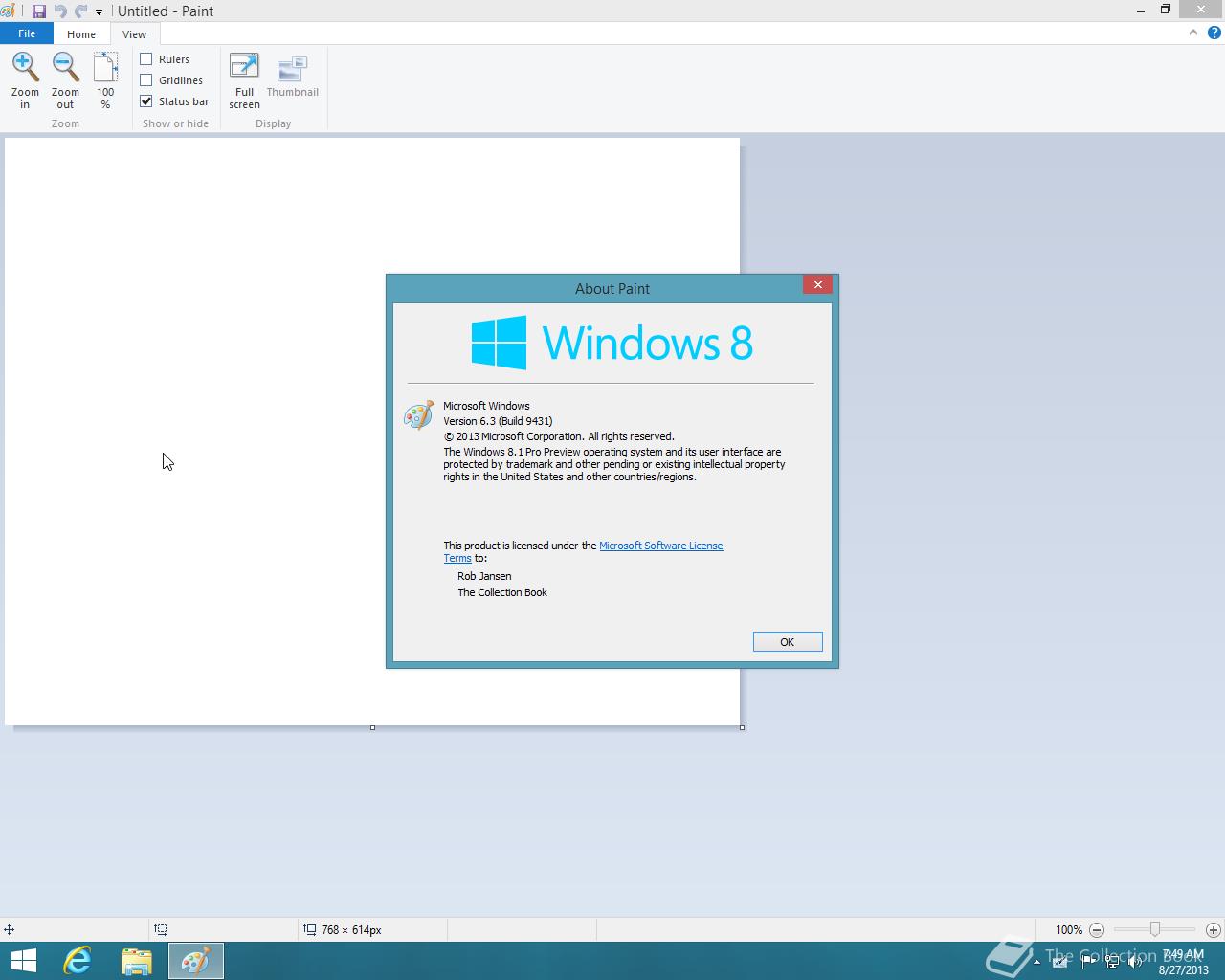Viewport: 1225px width, 980px height.
Task: Enable the Gridlines checkbox
Action: pos(146,80)
